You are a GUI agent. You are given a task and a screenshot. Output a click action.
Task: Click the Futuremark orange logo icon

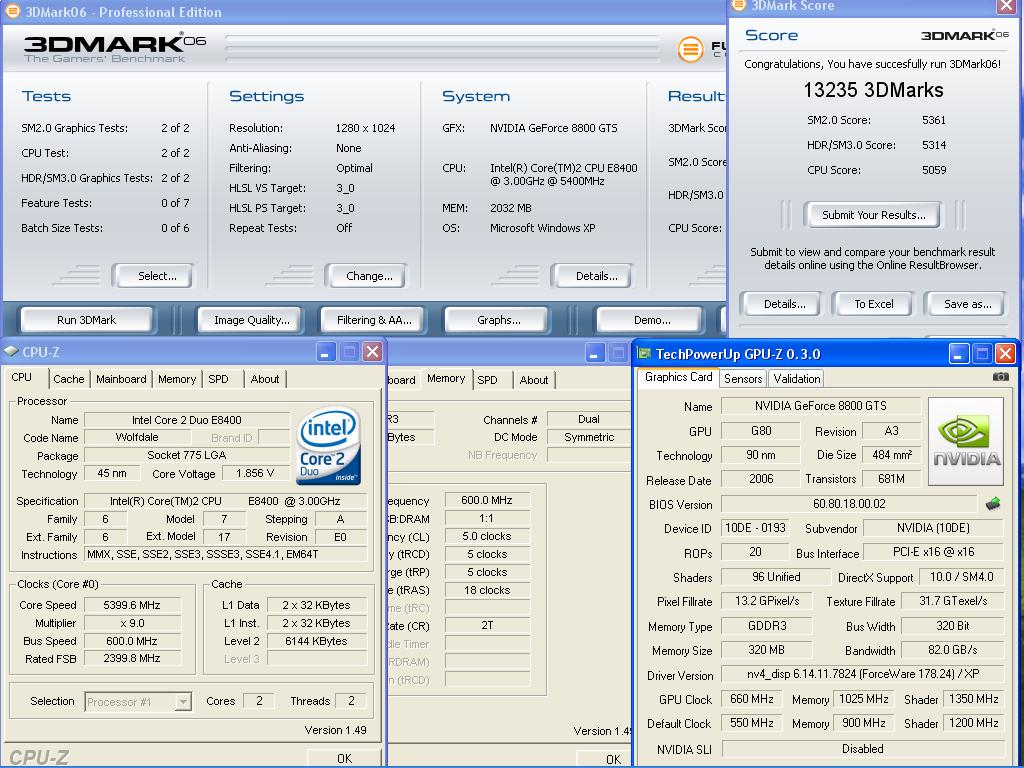[x=690, y=49]
